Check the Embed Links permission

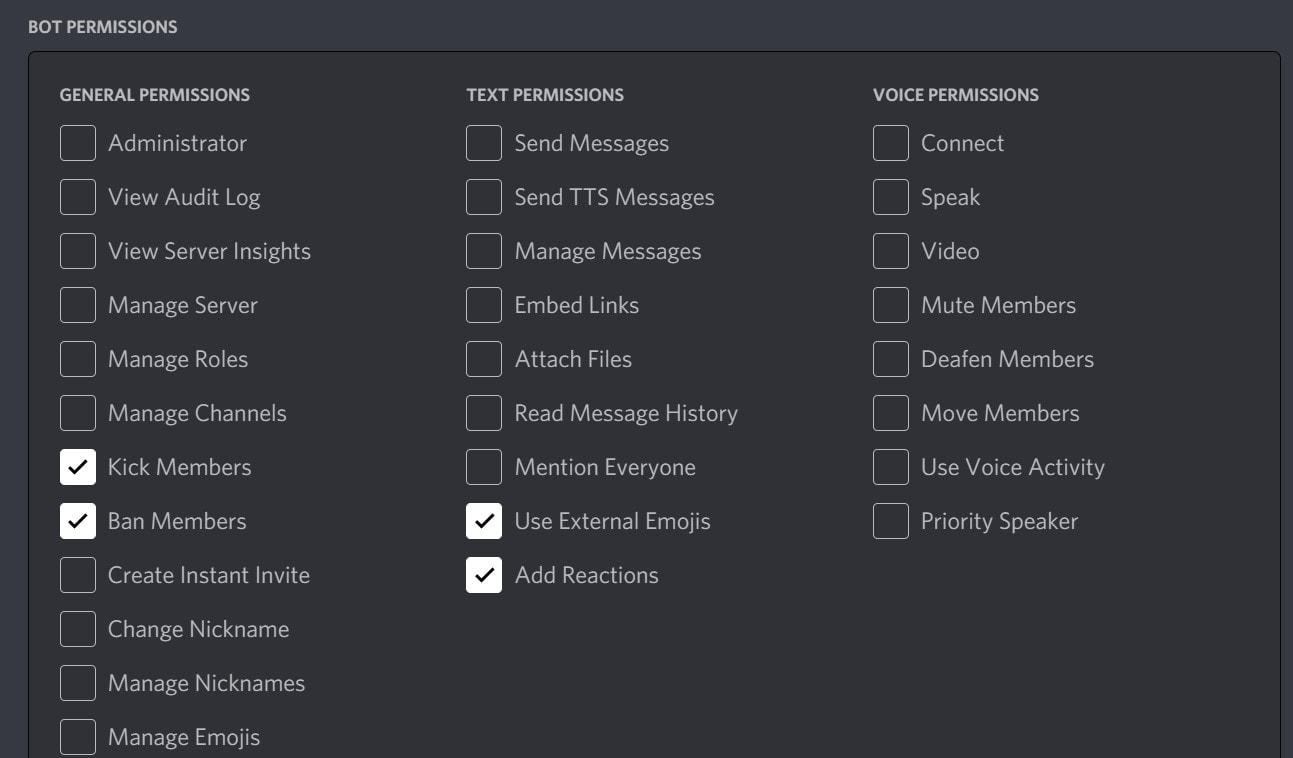[x=483, y=304]
